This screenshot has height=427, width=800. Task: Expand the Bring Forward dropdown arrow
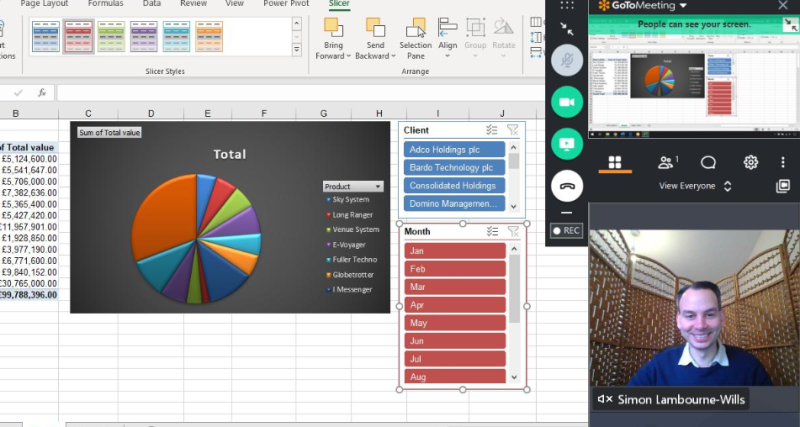point(348,56)
